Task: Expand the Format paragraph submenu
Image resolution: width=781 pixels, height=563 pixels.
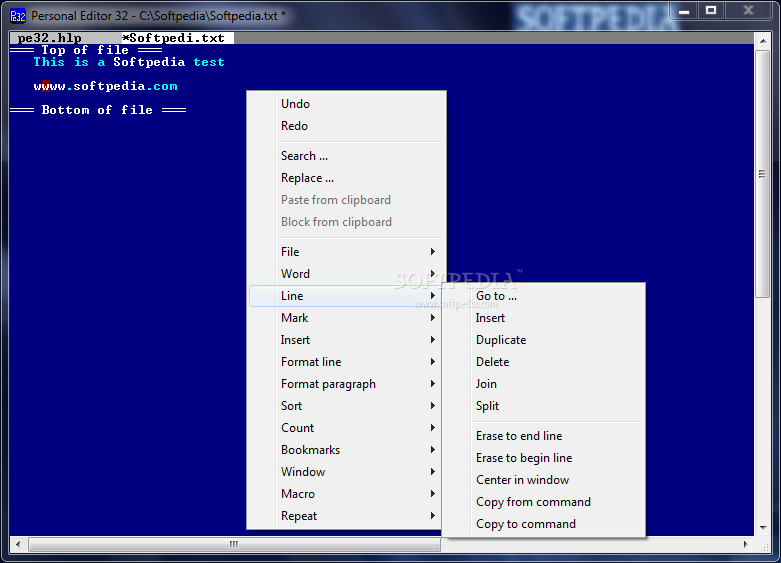Action: 347,384
